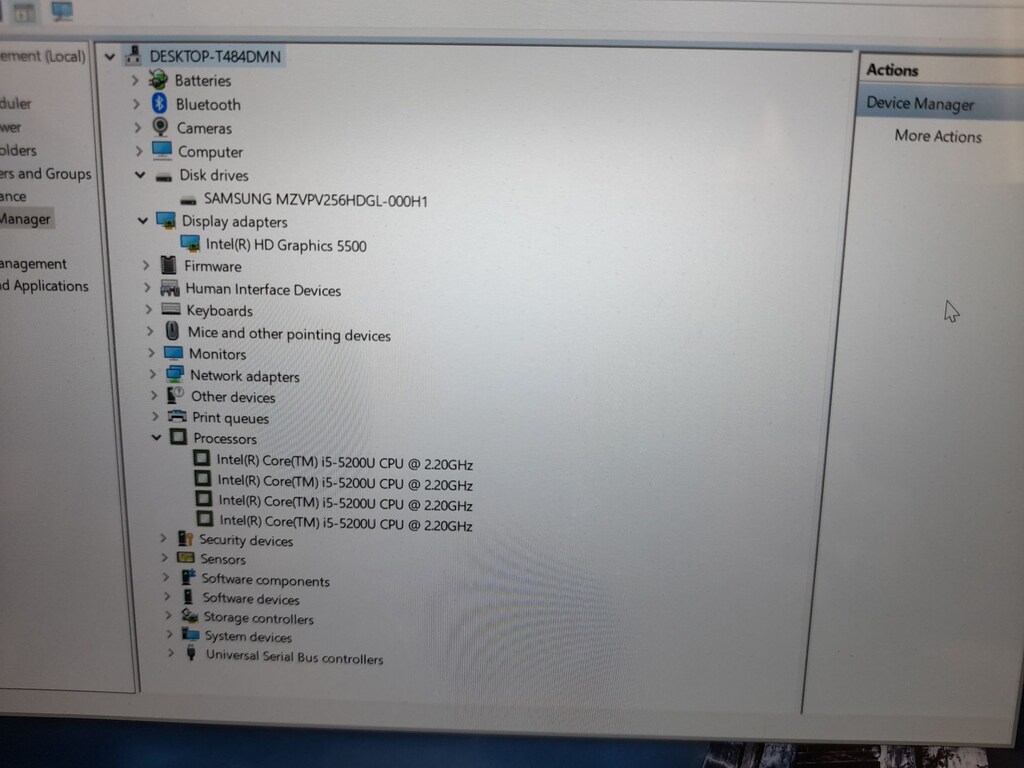Click the Keyboards category icon
The image size is (1024, 768).
[x=171, y=309]
